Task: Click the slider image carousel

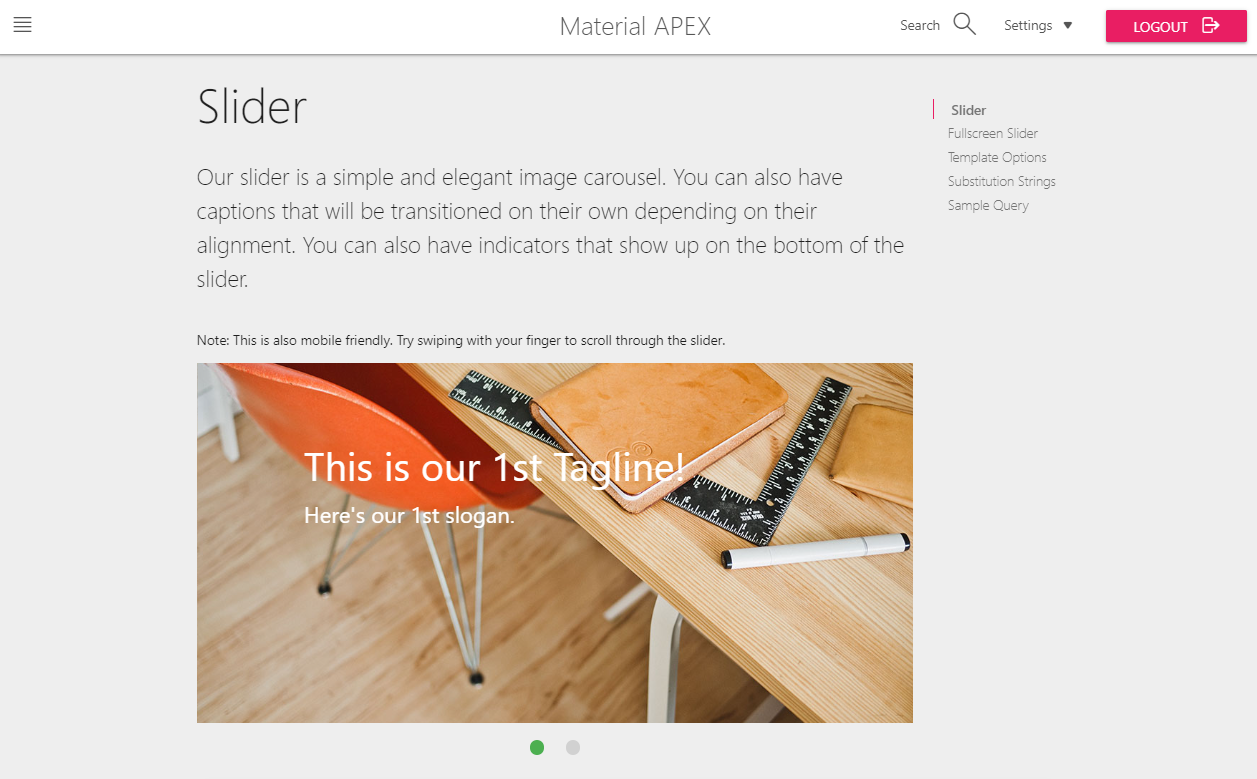Action: [x=555, y=543]
